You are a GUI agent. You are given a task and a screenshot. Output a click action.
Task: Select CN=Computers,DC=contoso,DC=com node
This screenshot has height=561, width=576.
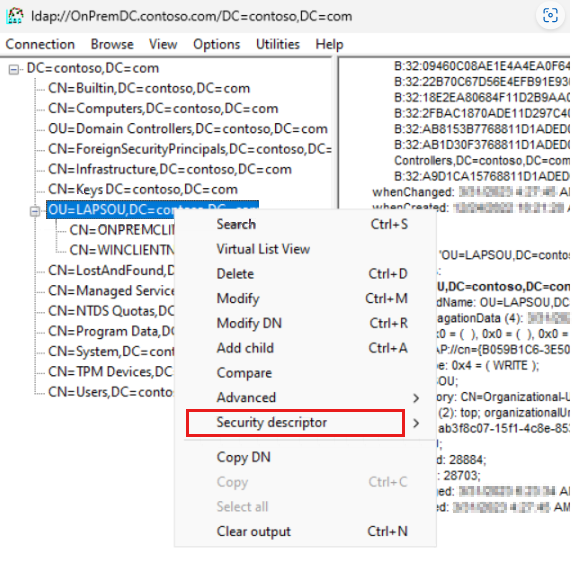click(163, 108)
